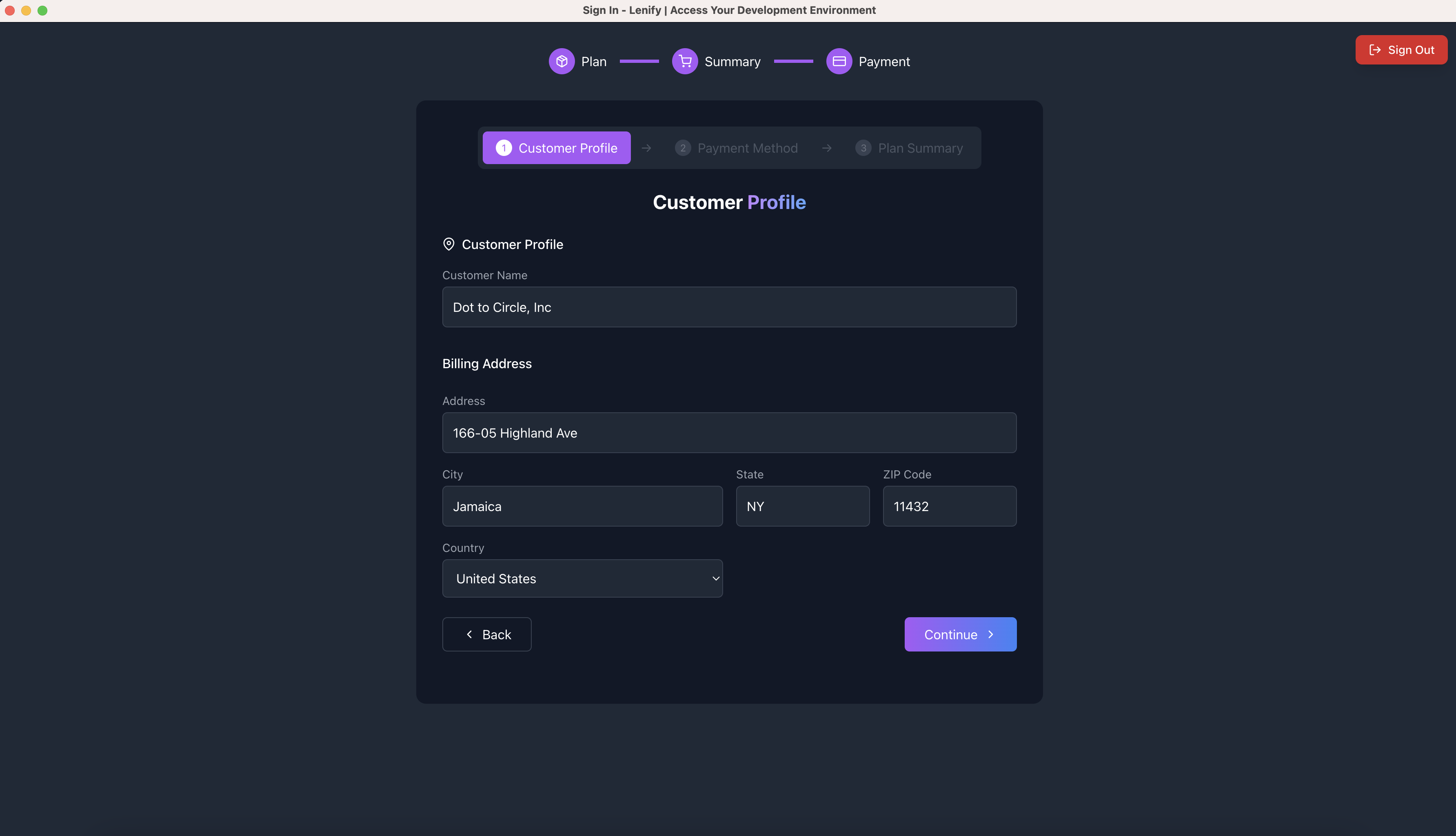Click the Back button
1456x836 pixels.
click(x=487, y=634)
